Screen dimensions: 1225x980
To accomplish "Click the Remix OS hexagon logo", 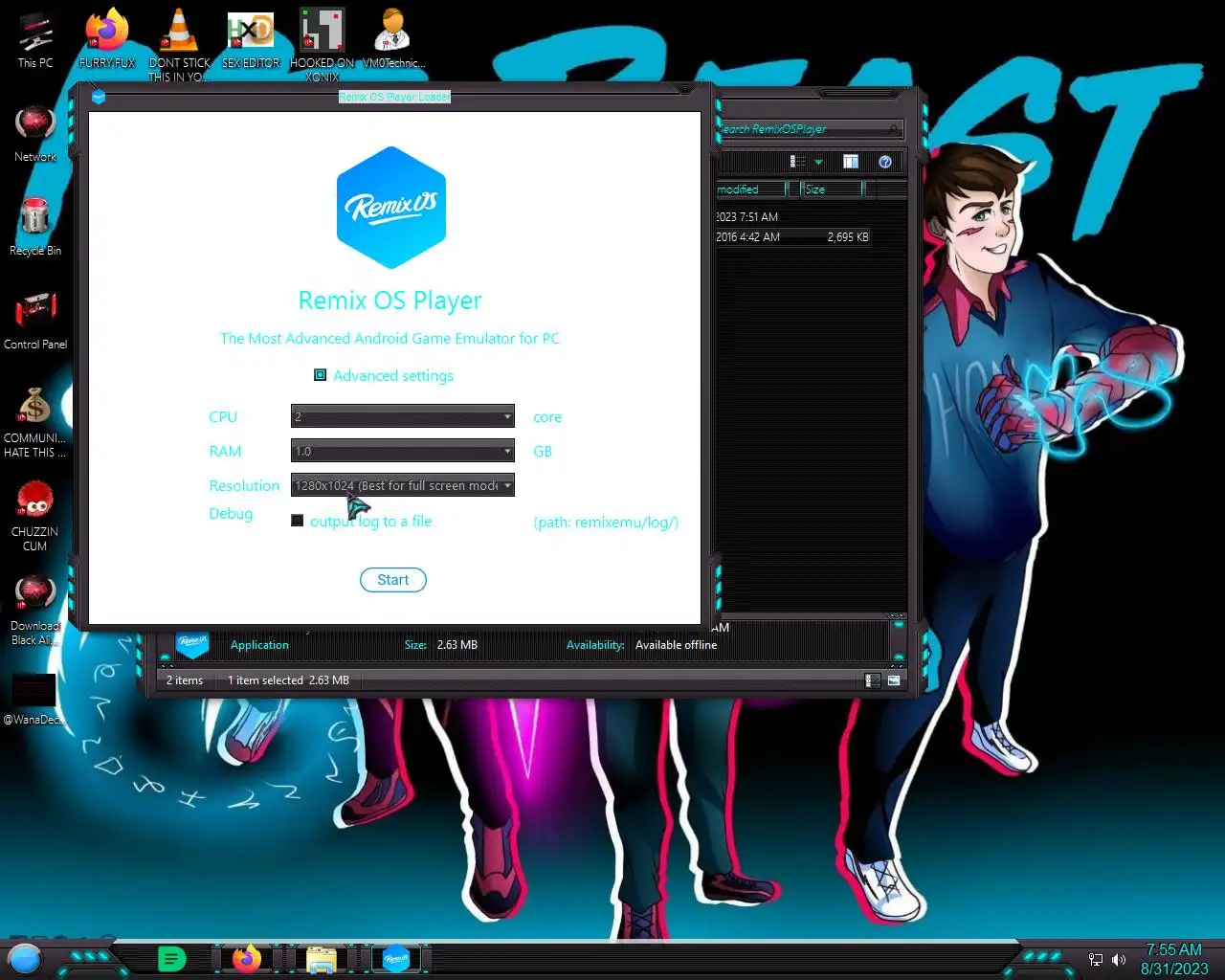I will [391, 207].
